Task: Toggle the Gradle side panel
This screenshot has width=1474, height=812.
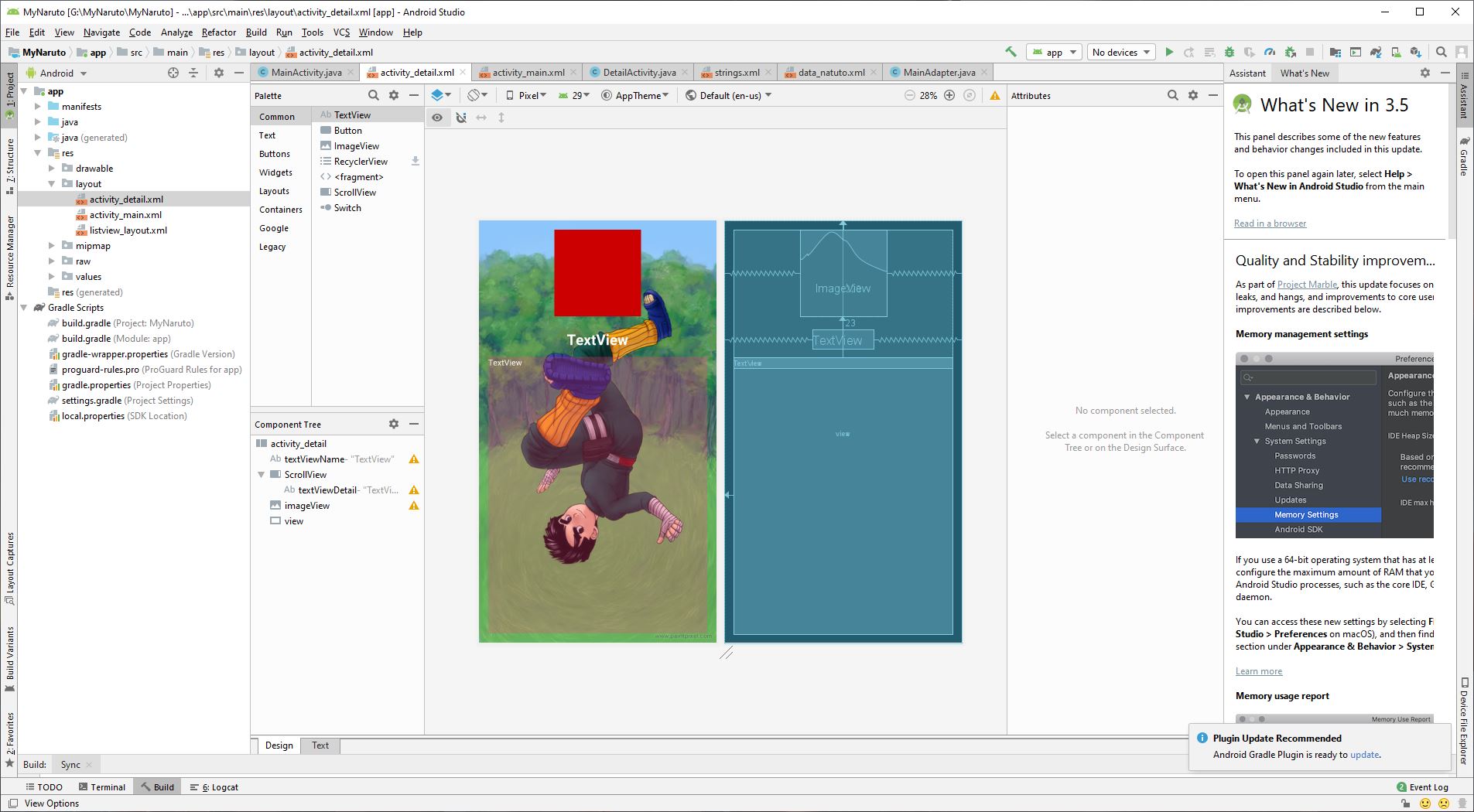Action: (x=1464, y=157)
